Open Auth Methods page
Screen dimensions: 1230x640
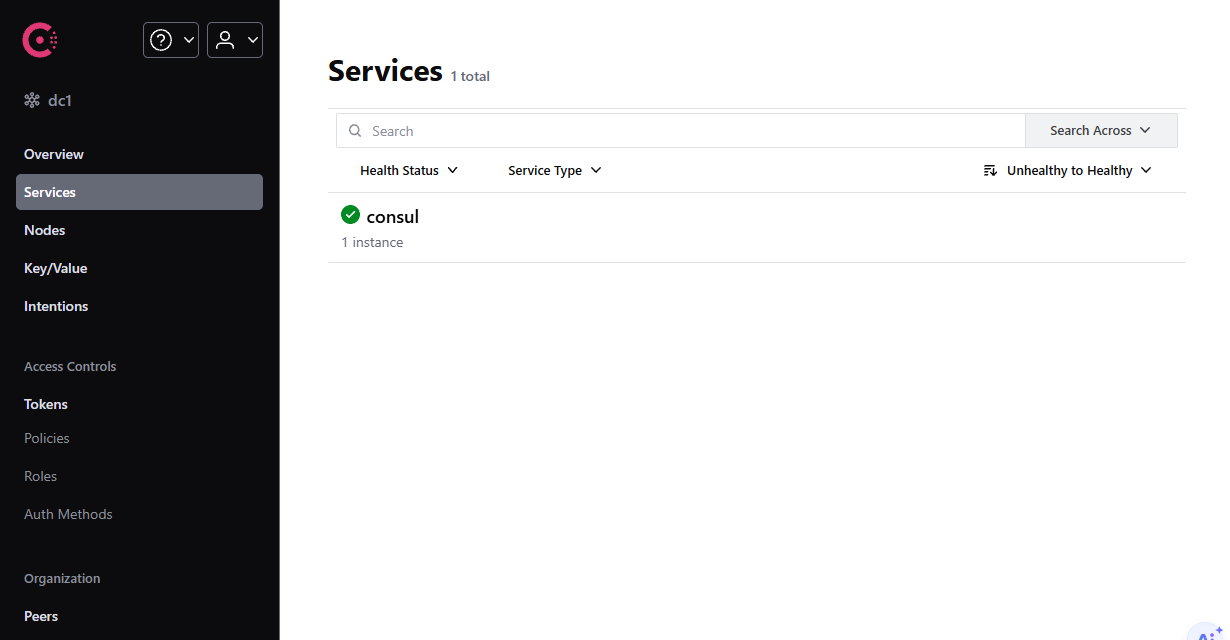[x=68, y=514]
